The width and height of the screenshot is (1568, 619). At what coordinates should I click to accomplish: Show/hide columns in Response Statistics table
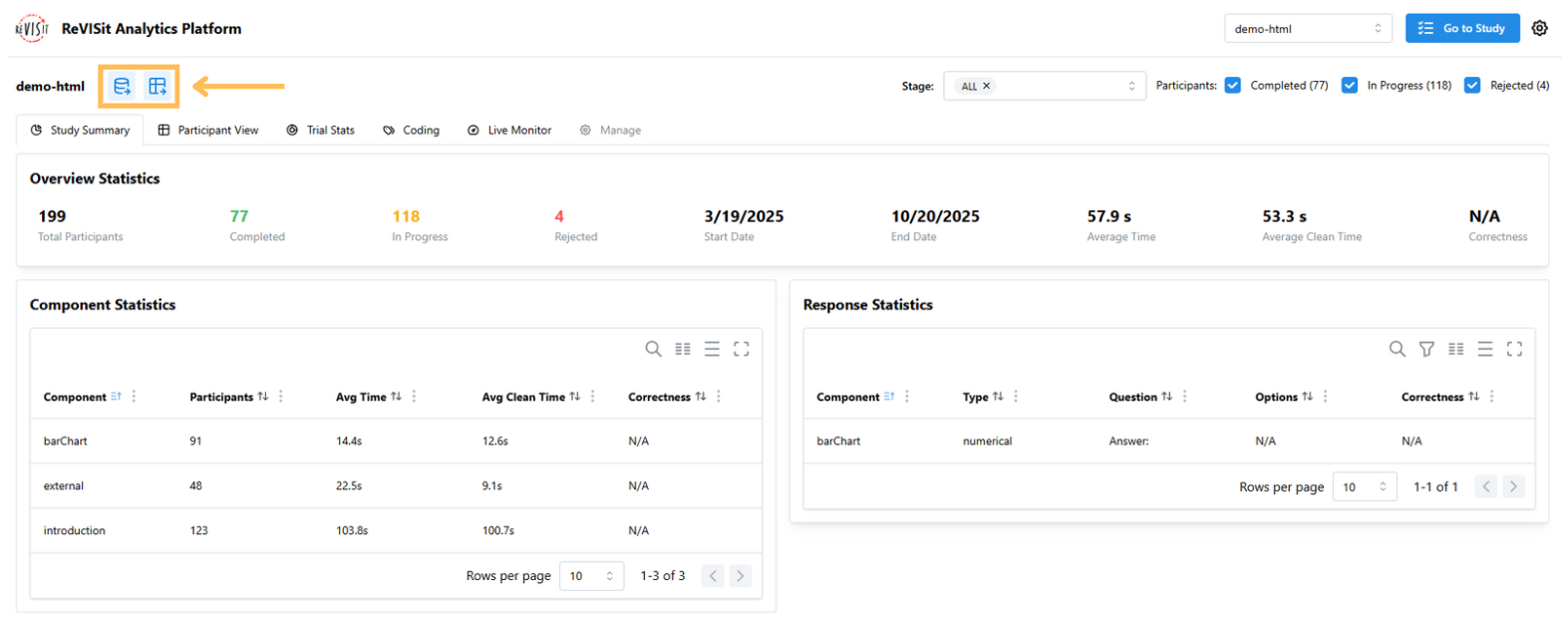click(x=1455, y=349)
